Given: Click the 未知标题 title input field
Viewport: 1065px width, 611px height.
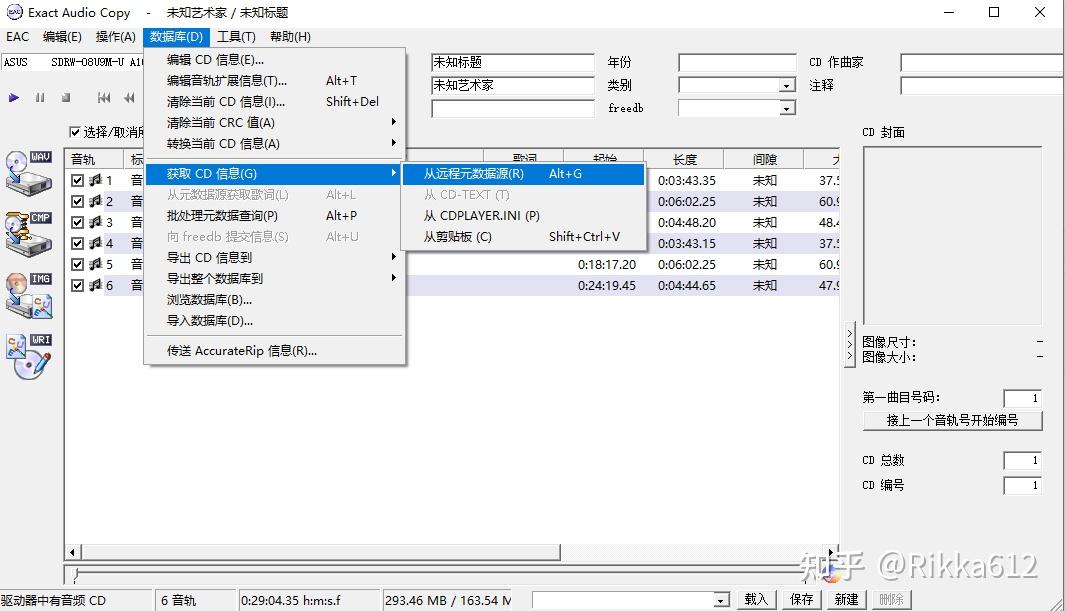Looking at the screenshot, I should pos(513,62).
